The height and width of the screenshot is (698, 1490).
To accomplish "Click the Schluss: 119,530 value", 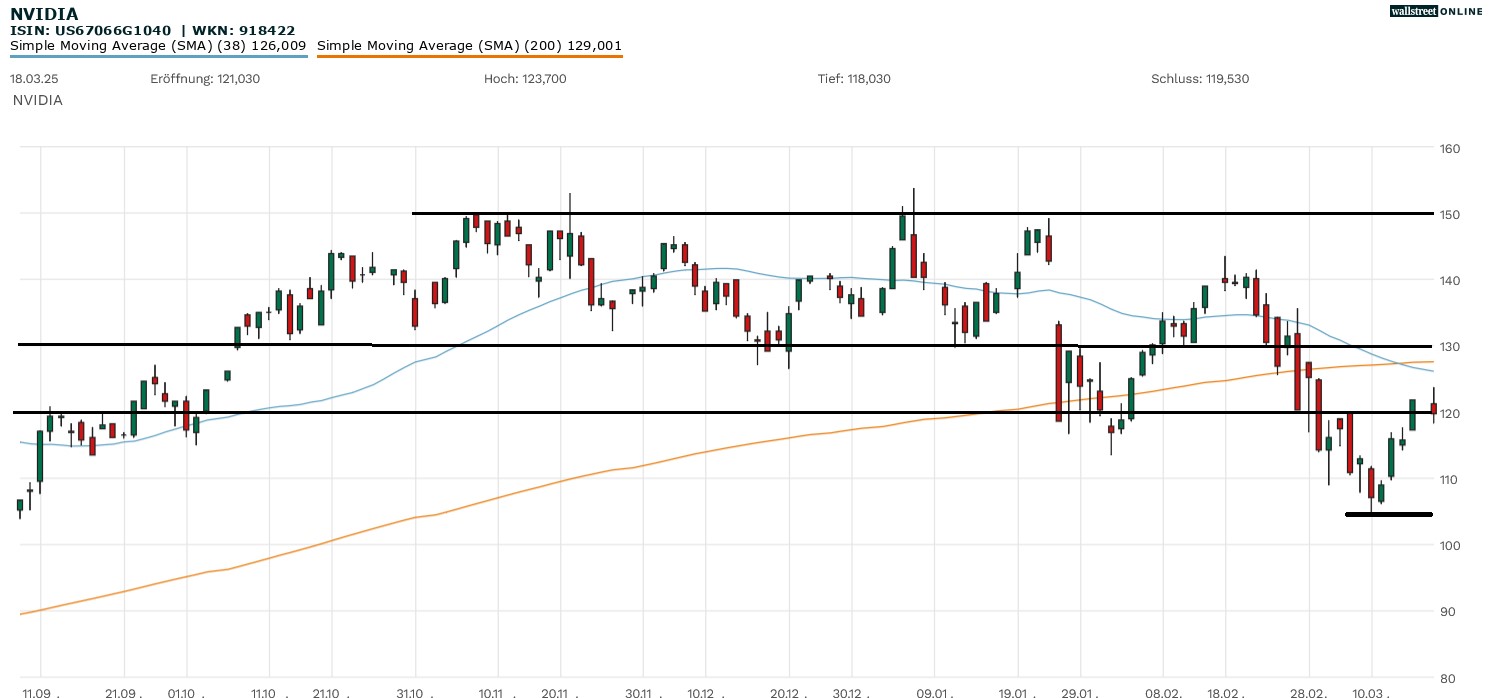I will (x=1200, y=78).
